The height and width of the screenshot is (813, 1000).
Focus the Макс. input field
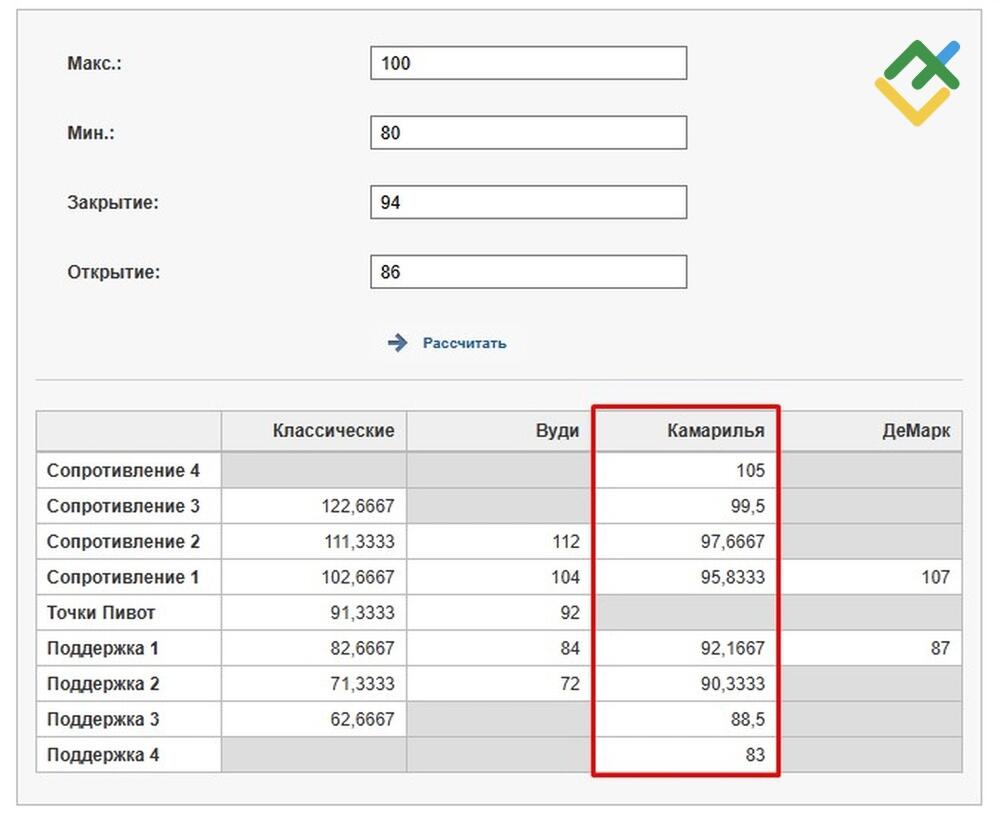(x=529, y=63)
